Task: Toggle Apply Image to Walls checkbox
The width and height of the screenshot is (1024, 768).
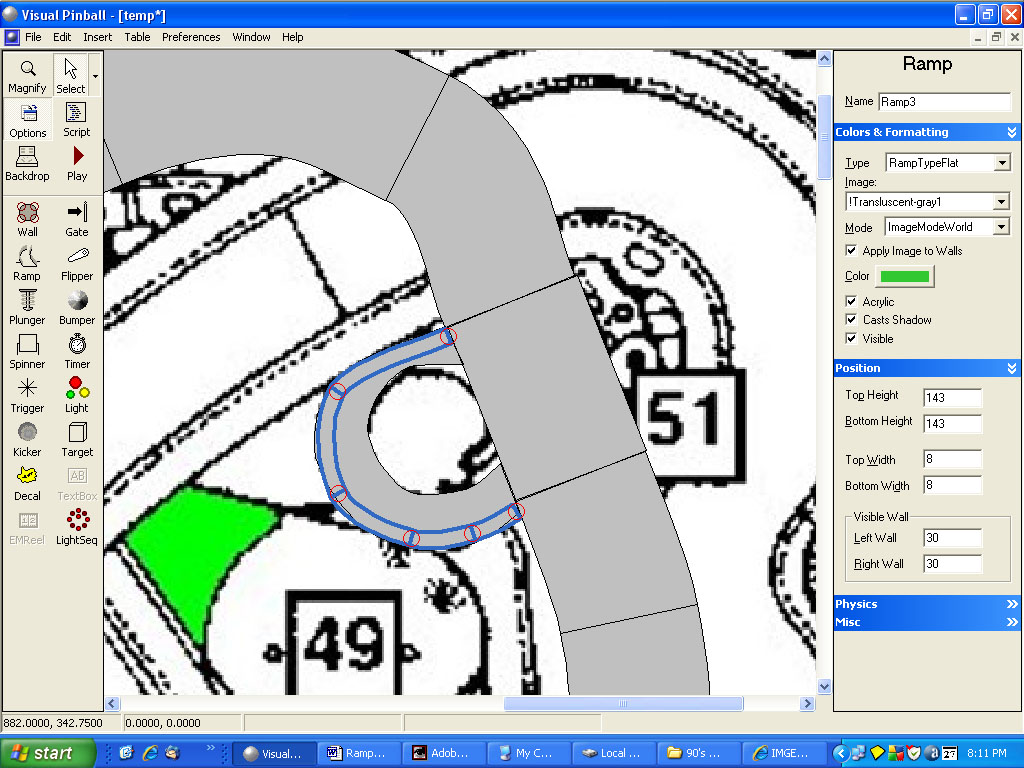Action: pyautogui.click(x=852, y=251)
